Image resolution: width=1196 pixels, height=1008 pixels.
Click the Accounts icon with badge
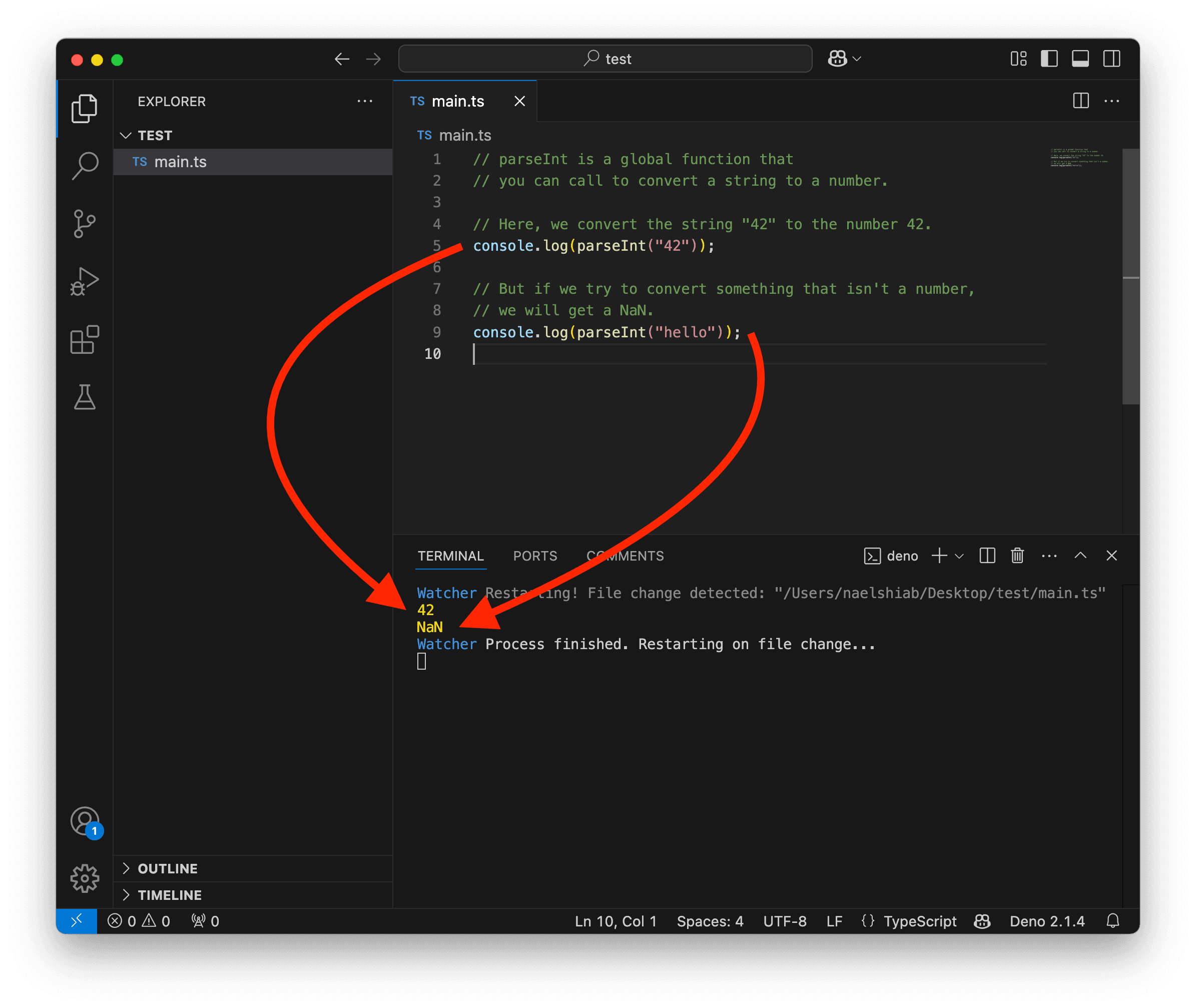point(85,822)
